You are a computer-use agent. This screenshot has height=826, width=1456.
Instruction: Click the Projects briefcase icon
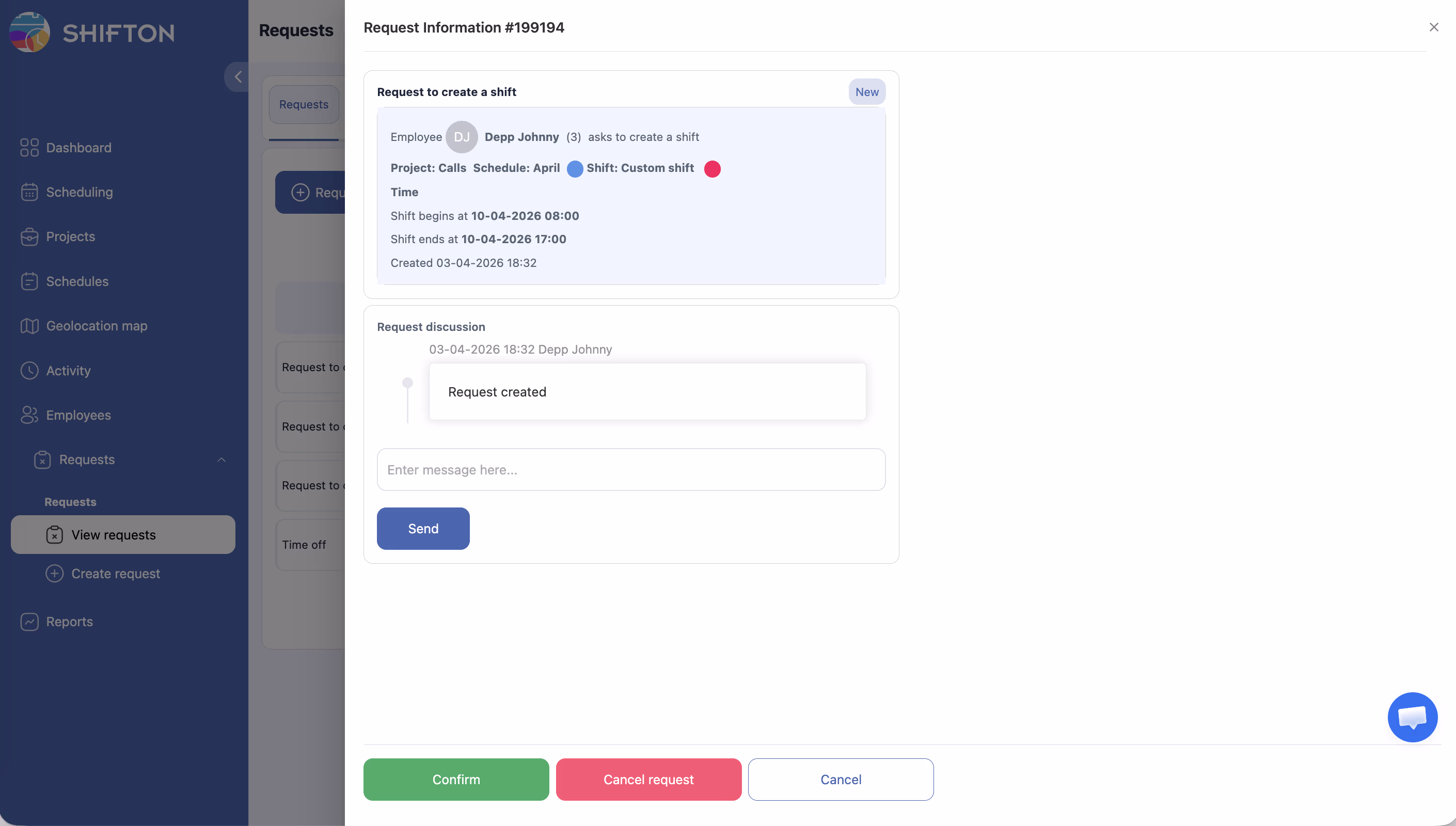29,236
